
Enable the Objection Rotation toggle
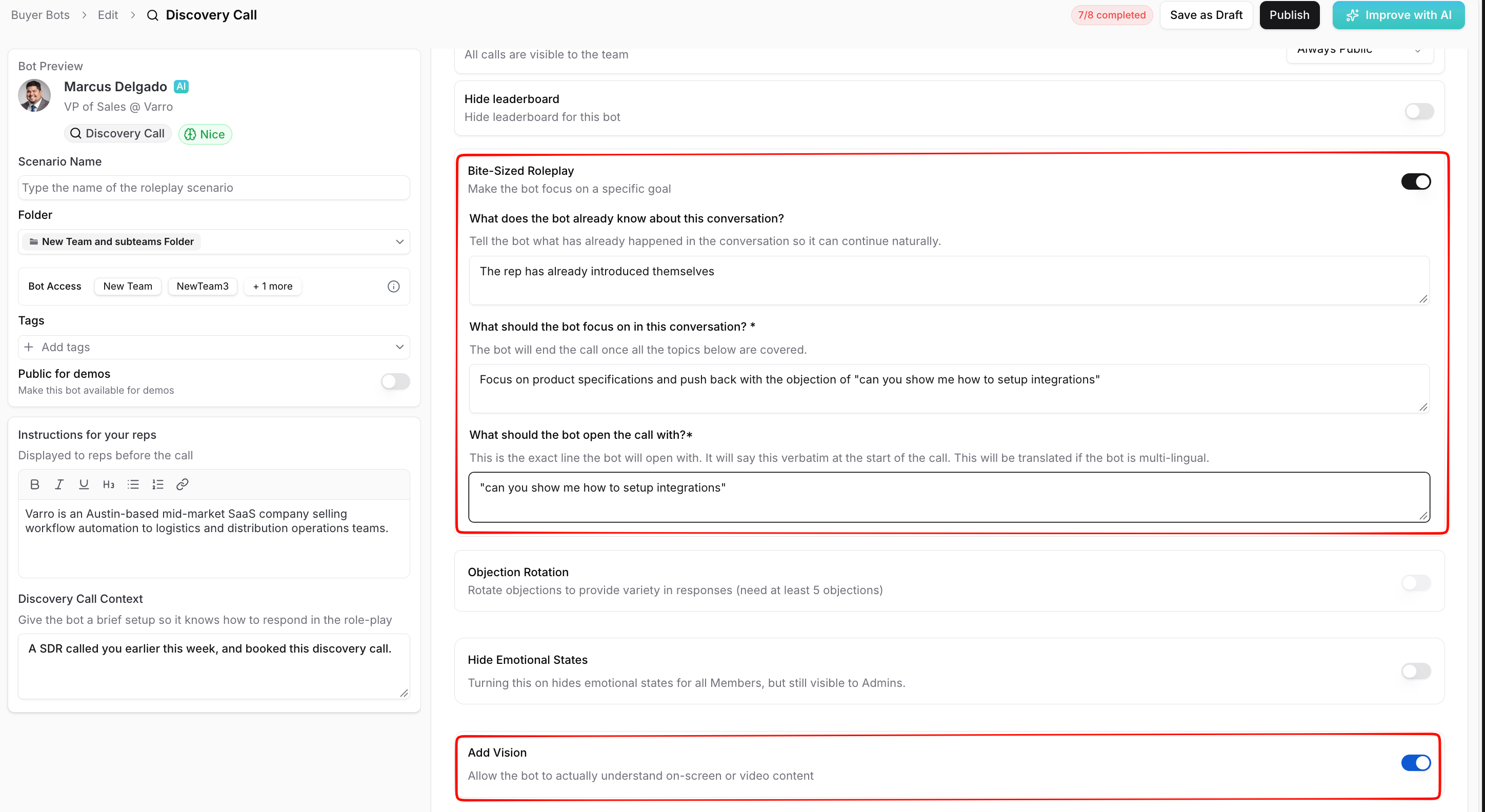click(x=1416, y=583)
